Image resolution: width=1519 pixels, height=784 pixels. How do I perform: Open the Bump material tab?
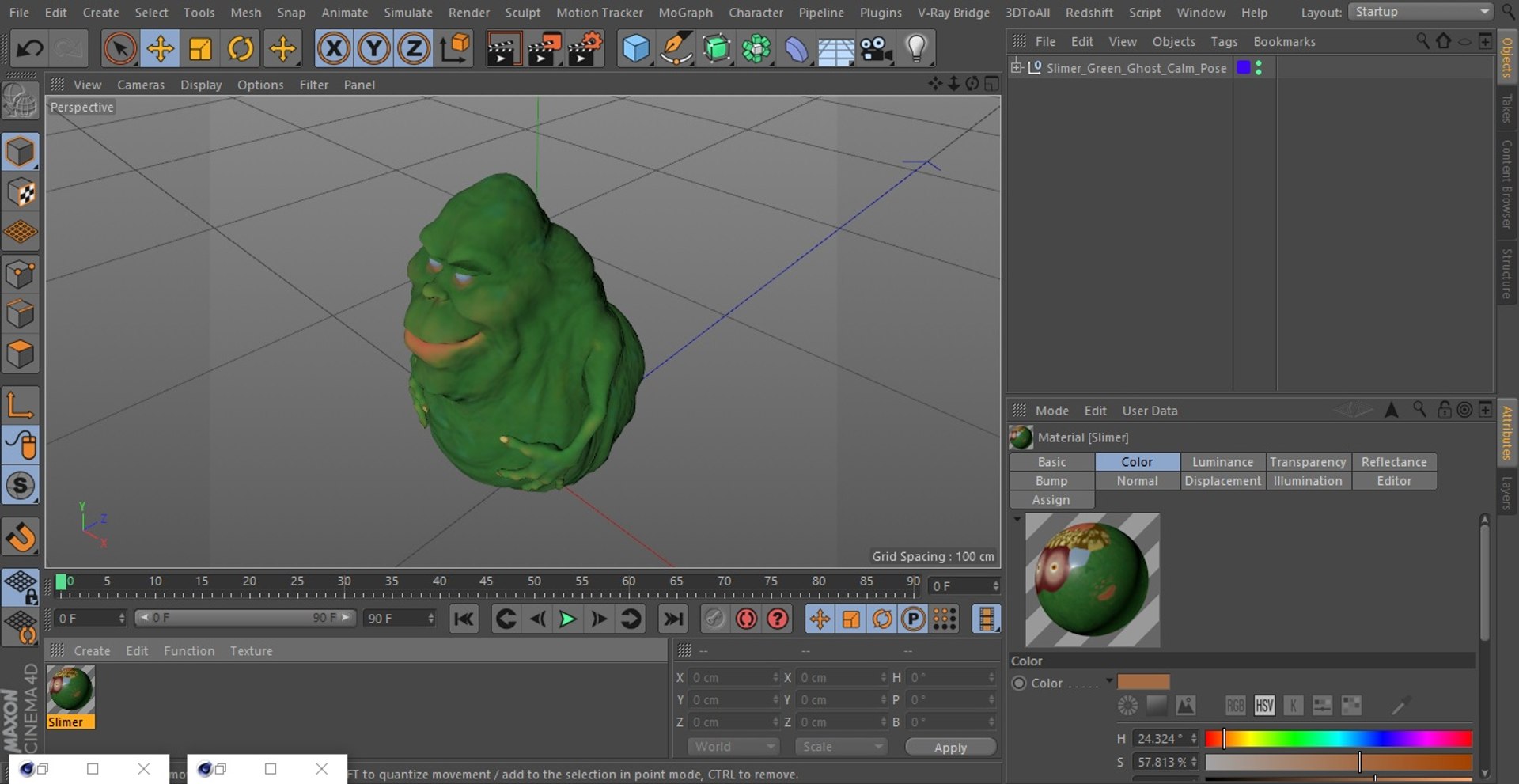(x=1051, y=481)
